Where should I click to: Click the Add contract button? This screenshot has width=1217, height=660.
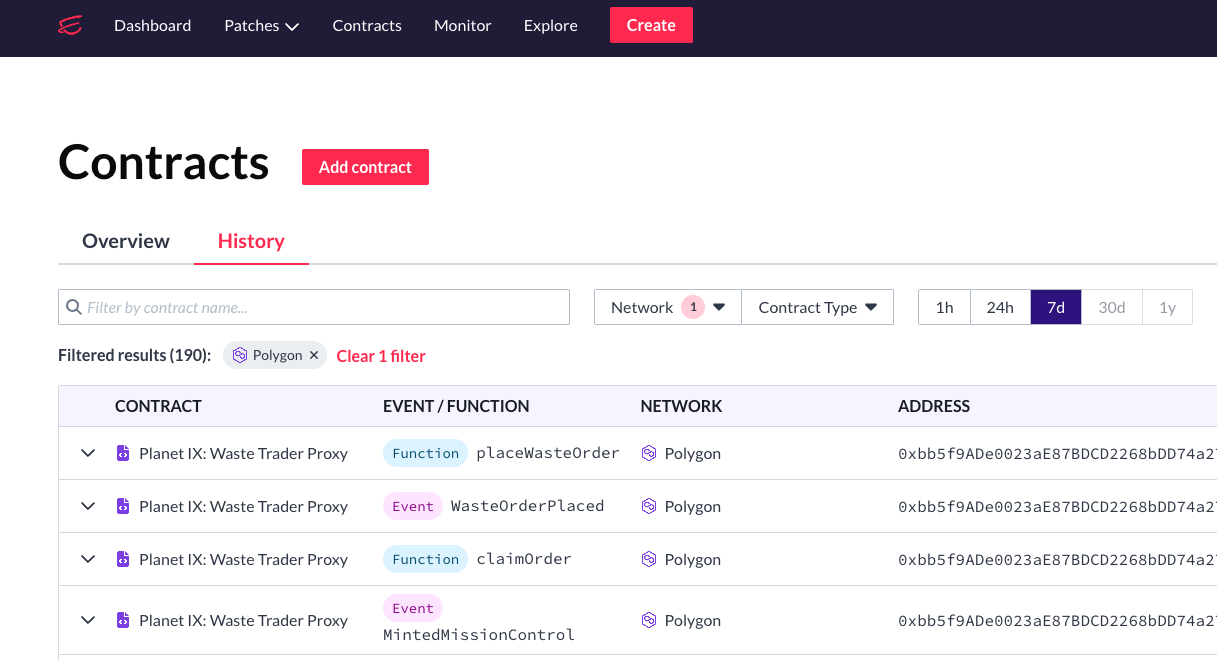(365, 167)
